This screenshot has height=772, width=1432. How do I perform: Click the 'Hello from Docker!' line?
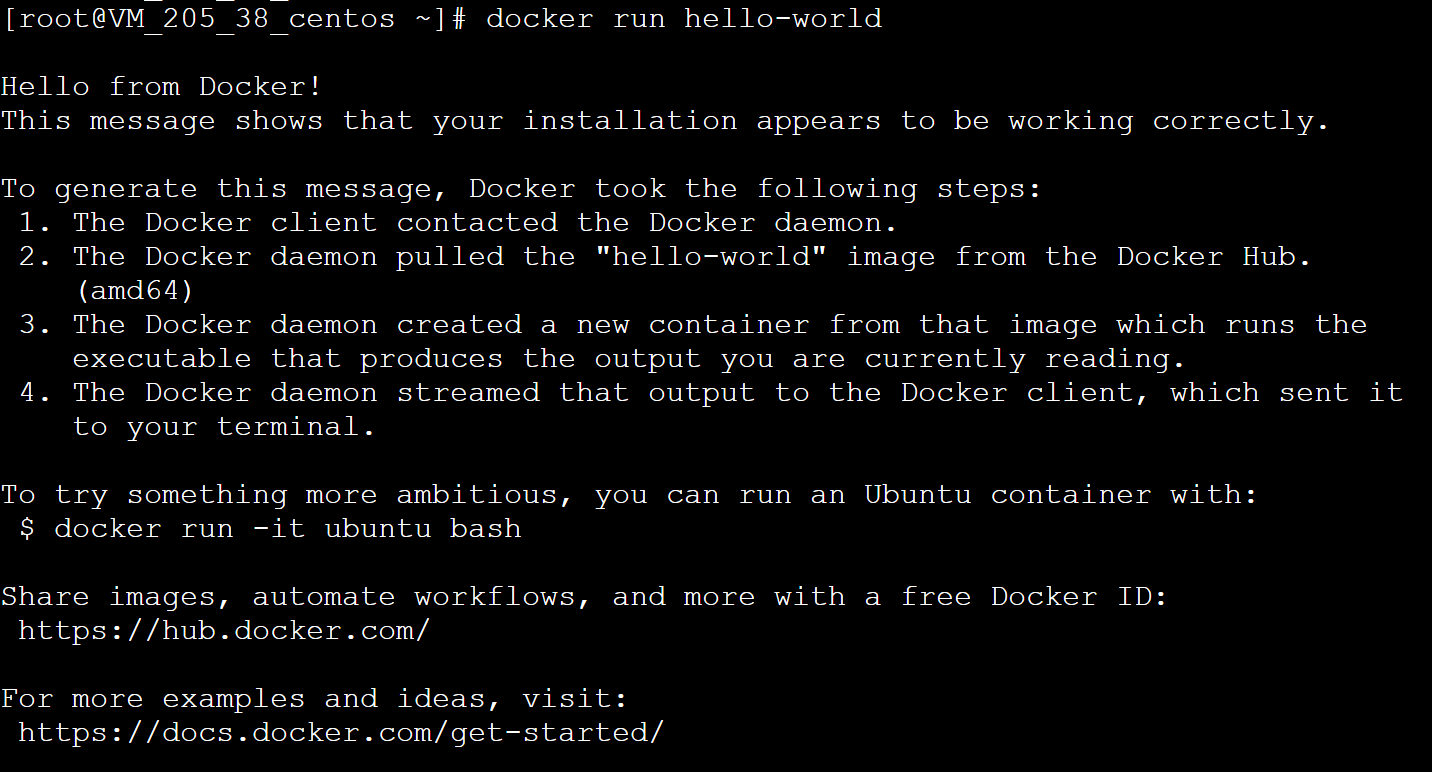[162, 87]
